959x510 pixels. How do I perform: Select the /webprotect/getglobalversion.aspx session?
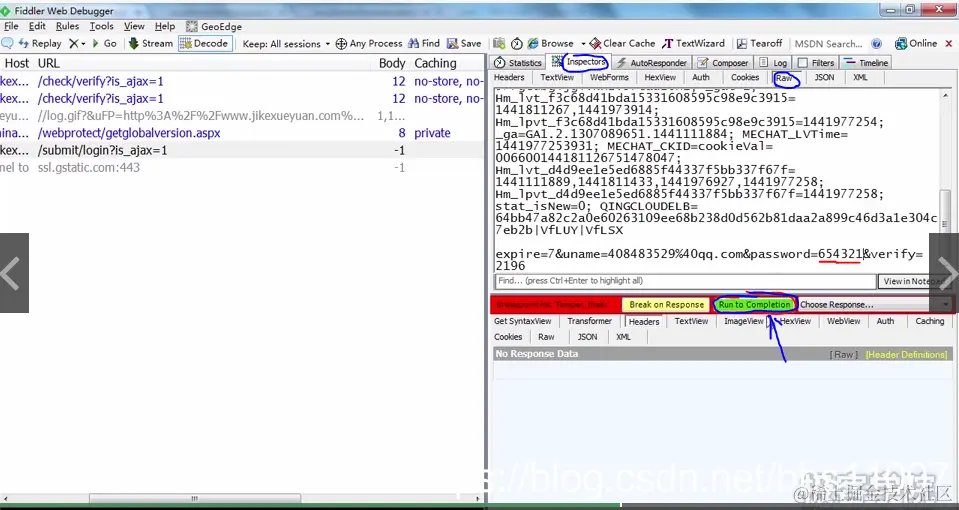point(242,133)
